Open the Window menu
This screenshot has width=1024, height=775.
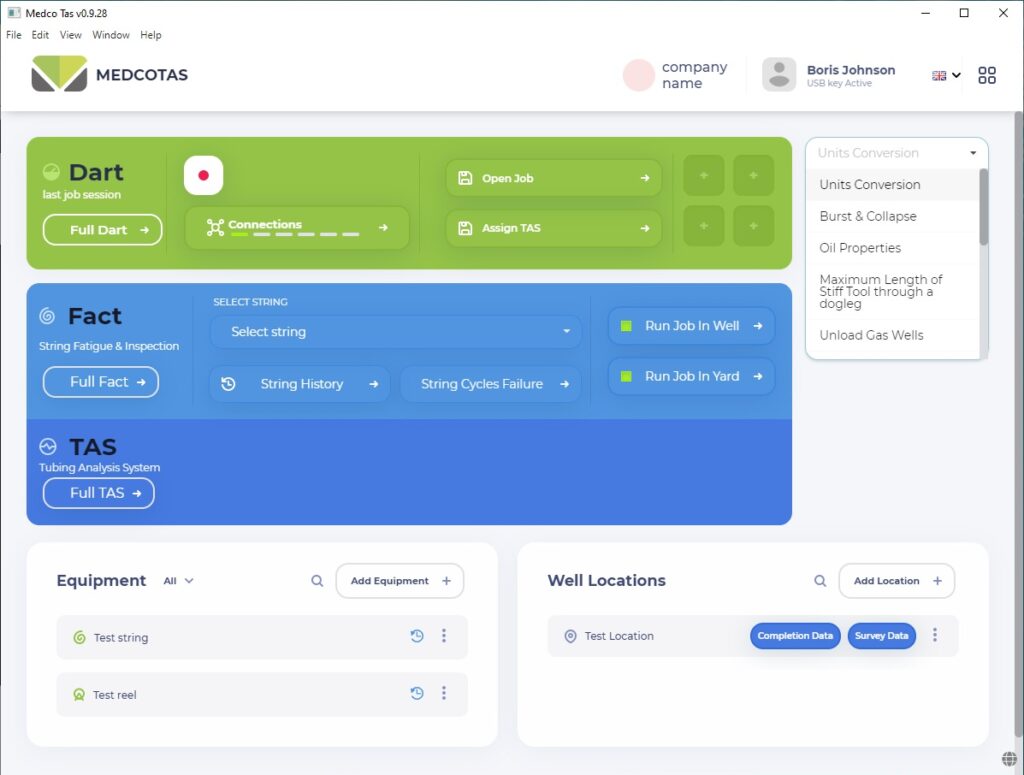(111, 35)
